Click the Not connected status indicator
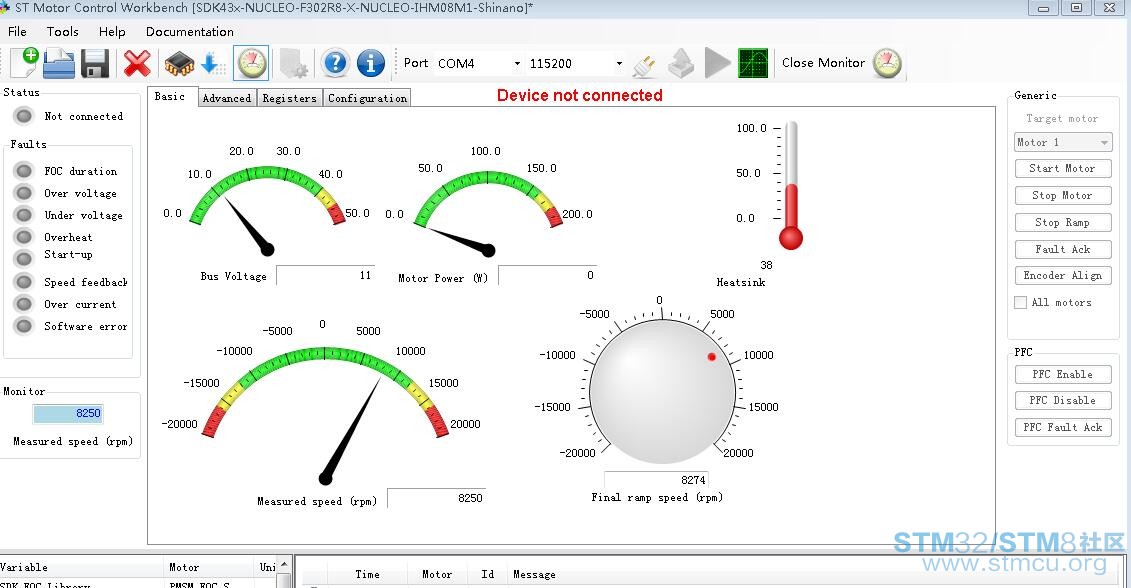The width and height of the screenshot is (1131, 588). (24, 115)
